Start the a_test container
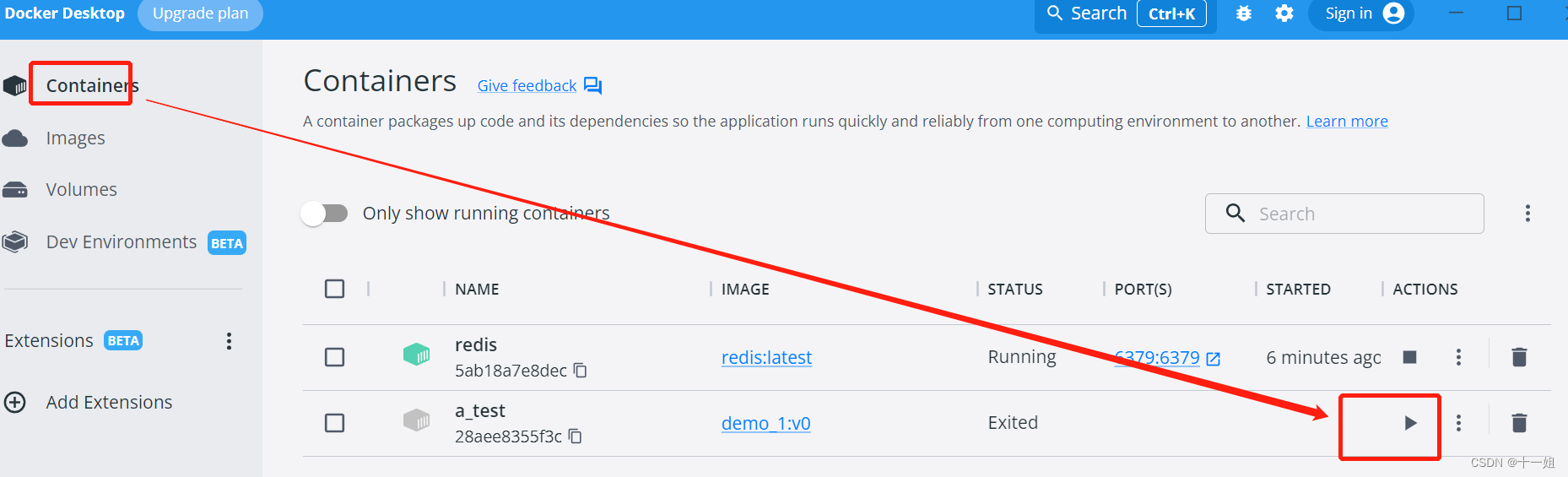Viewport: 1568px width, 477px height. pos(1410,423)
